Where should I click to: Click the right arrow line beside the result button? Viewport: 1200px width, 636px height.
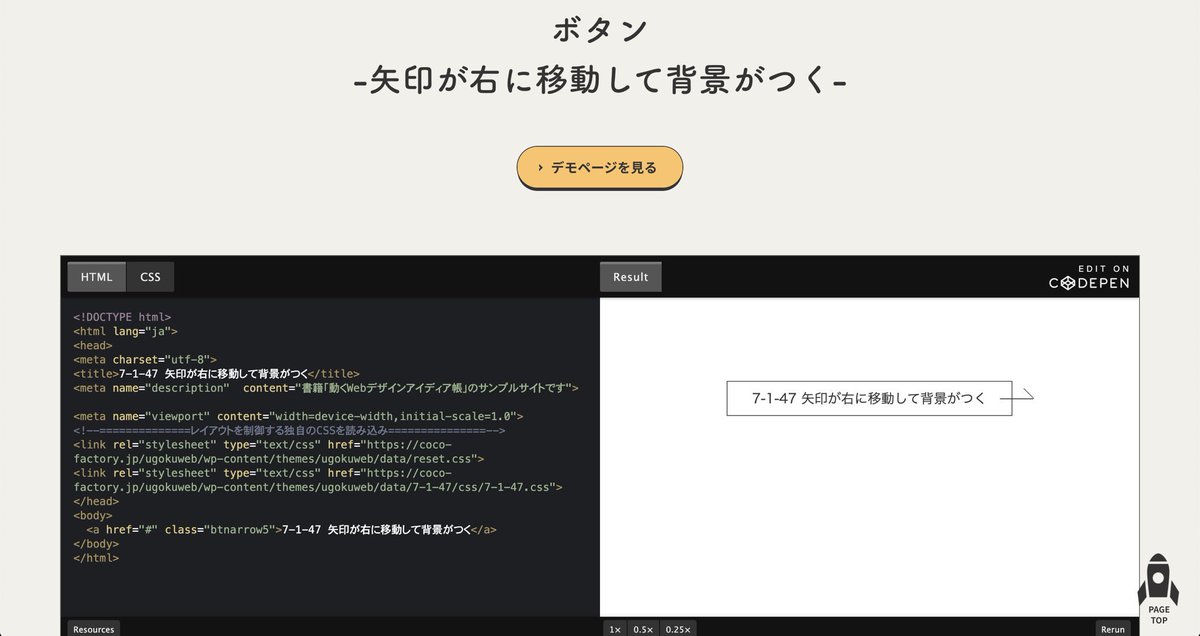coord(1017,397)
